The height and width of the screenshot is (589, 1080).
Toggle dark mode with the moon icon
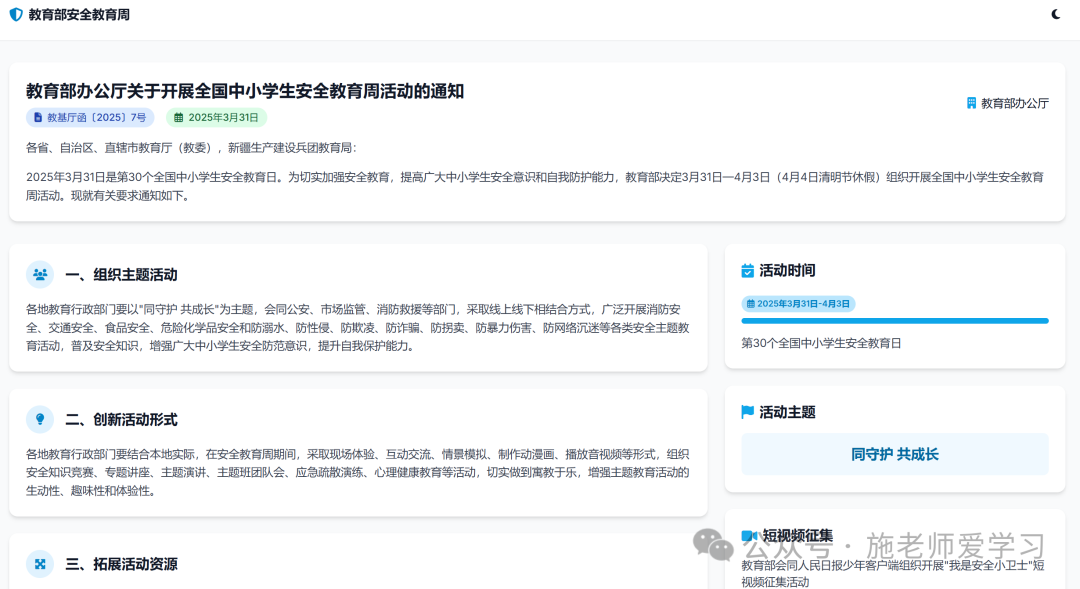tap(1055, 14)
